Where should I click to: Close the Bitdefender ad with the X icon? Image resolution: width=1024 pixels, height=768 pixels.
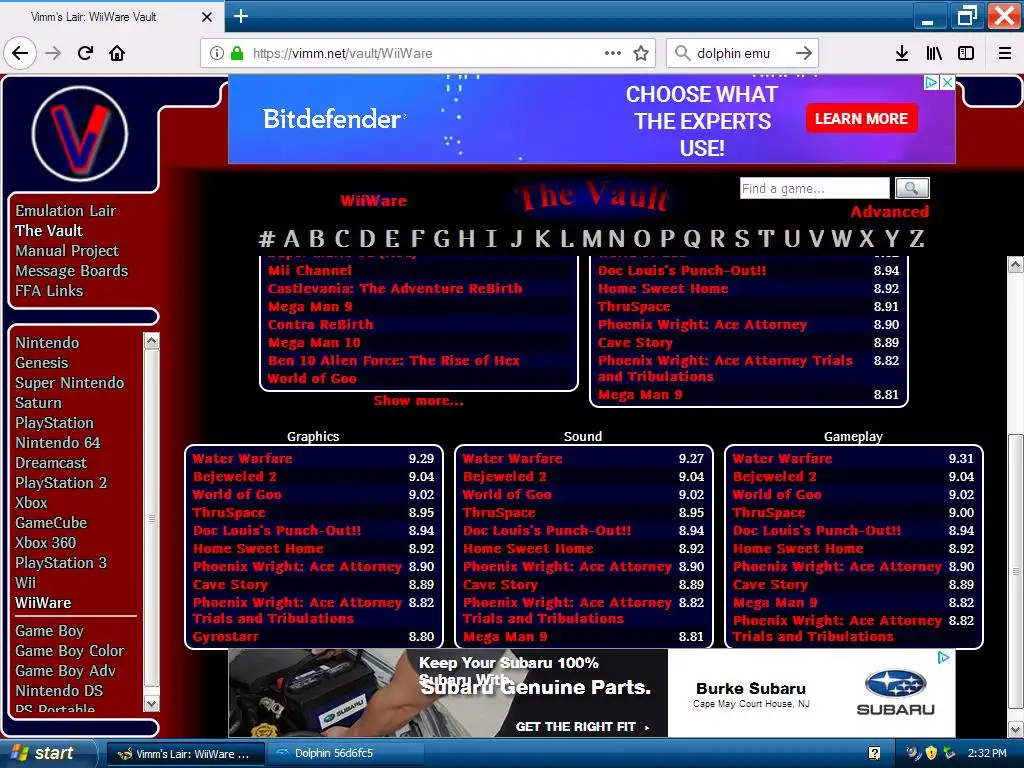[948, 82]
